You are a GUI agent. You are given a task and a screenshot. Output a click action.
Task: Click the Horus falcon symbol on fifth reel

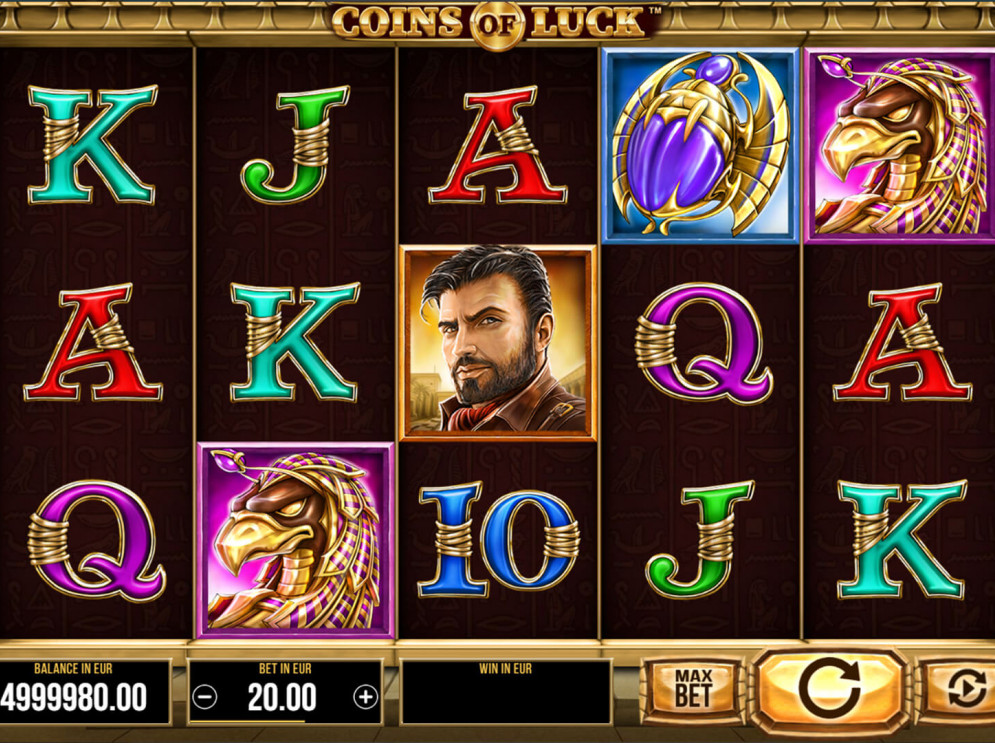[900, 145]
